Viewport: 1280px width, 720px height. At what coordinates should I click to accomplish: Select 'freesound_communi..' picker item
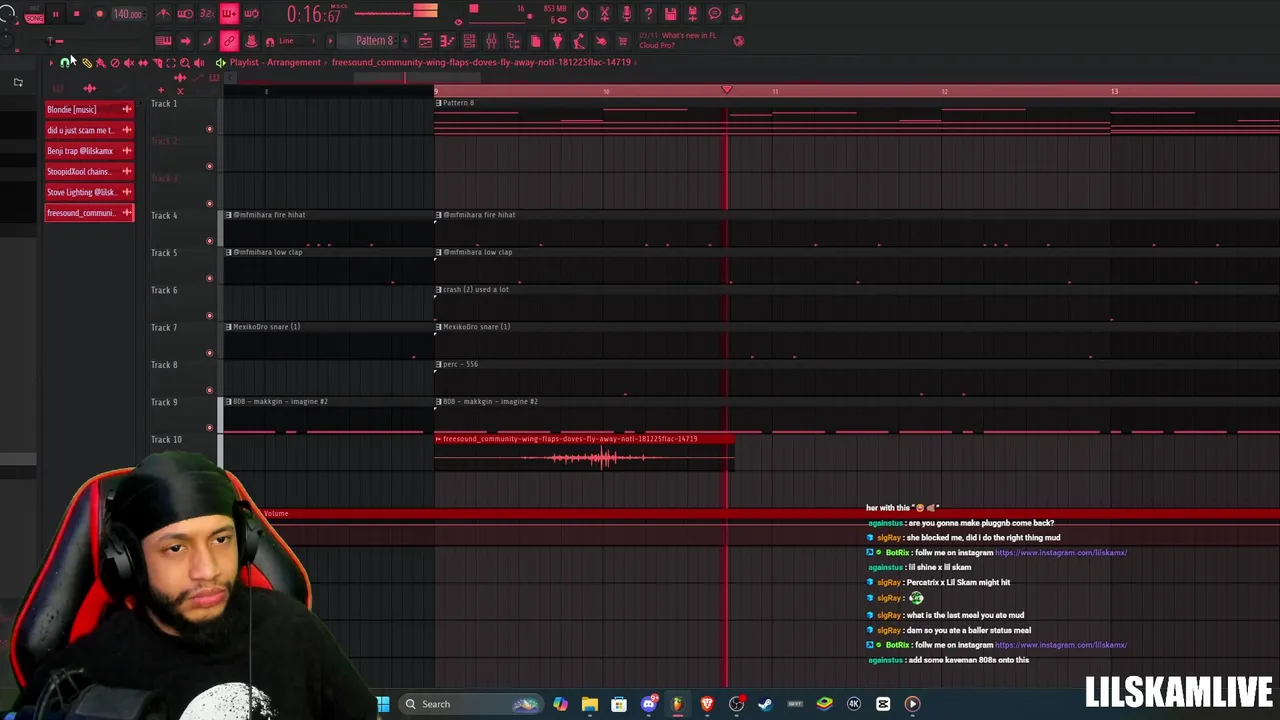point(89,213)
